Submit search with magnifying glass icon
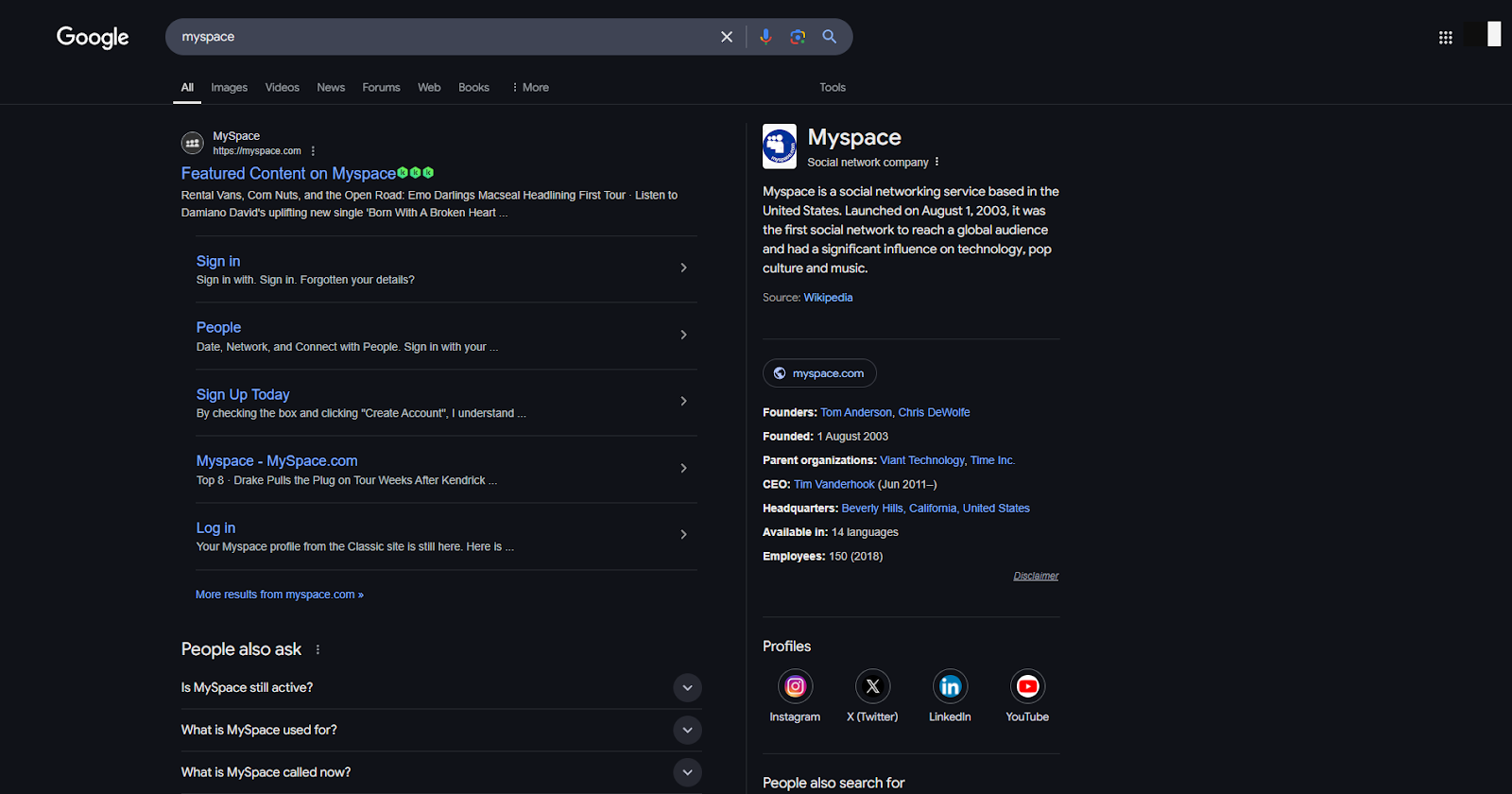Image resolution: width=1512 pixels, height=794 pixels. 830,37
